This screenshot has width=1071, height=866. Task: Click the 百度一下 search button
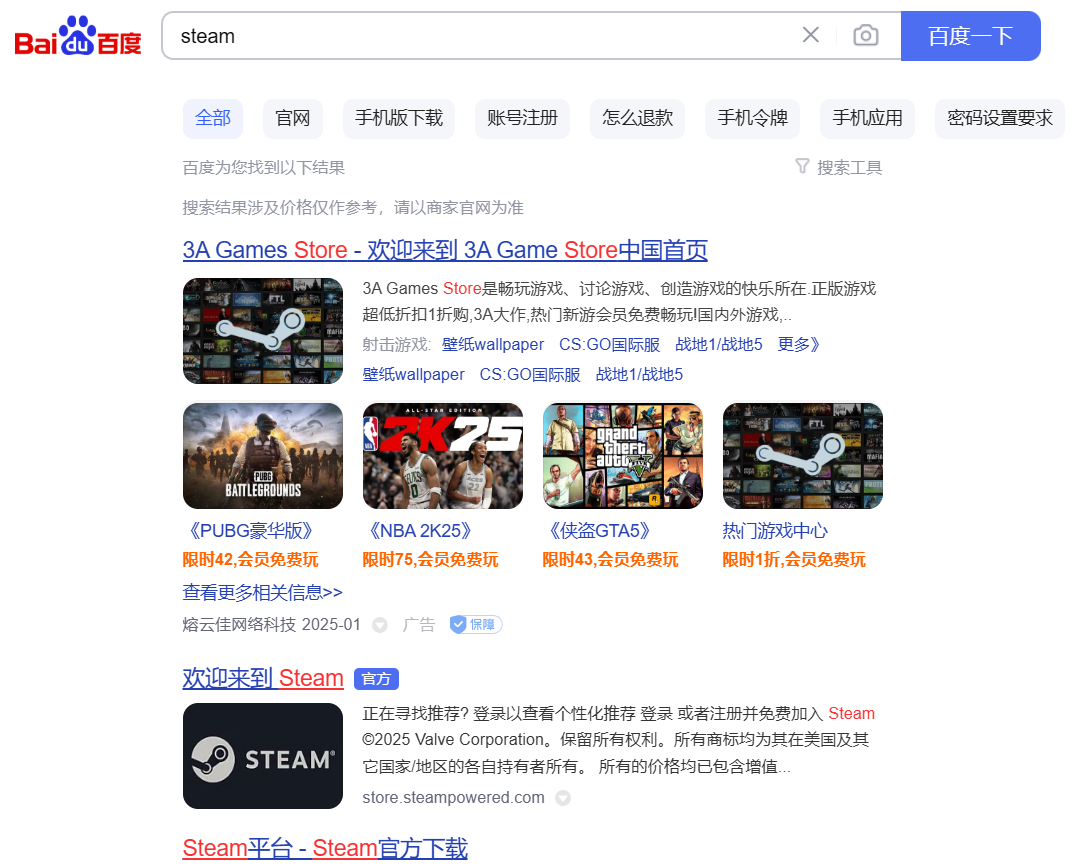click(971, 36)
